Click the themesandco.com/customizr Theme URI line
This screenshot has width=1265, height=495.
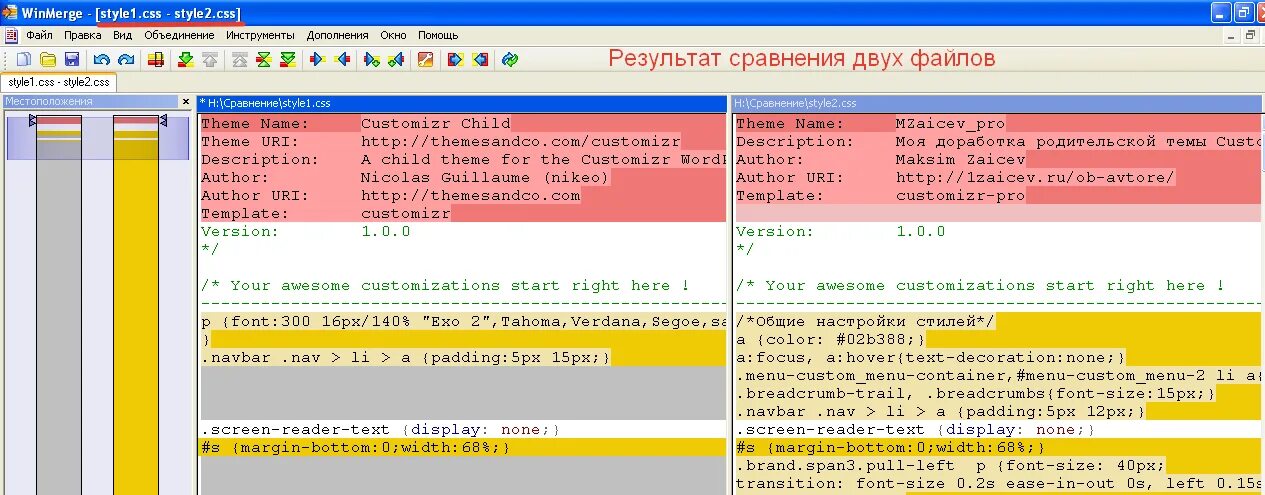(x=463, y=142)
